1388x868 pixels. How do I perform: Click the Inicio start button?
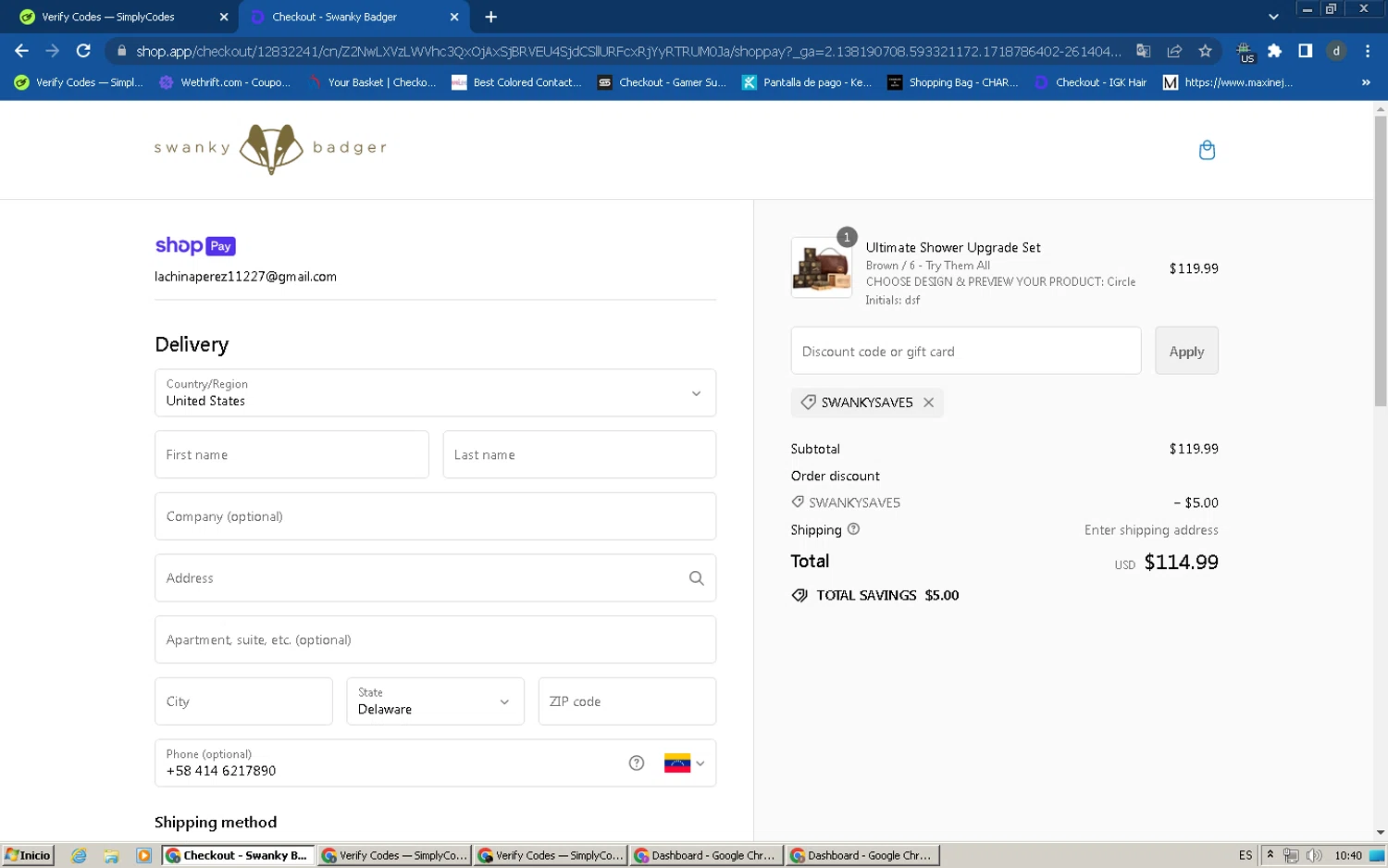(28, 856)
